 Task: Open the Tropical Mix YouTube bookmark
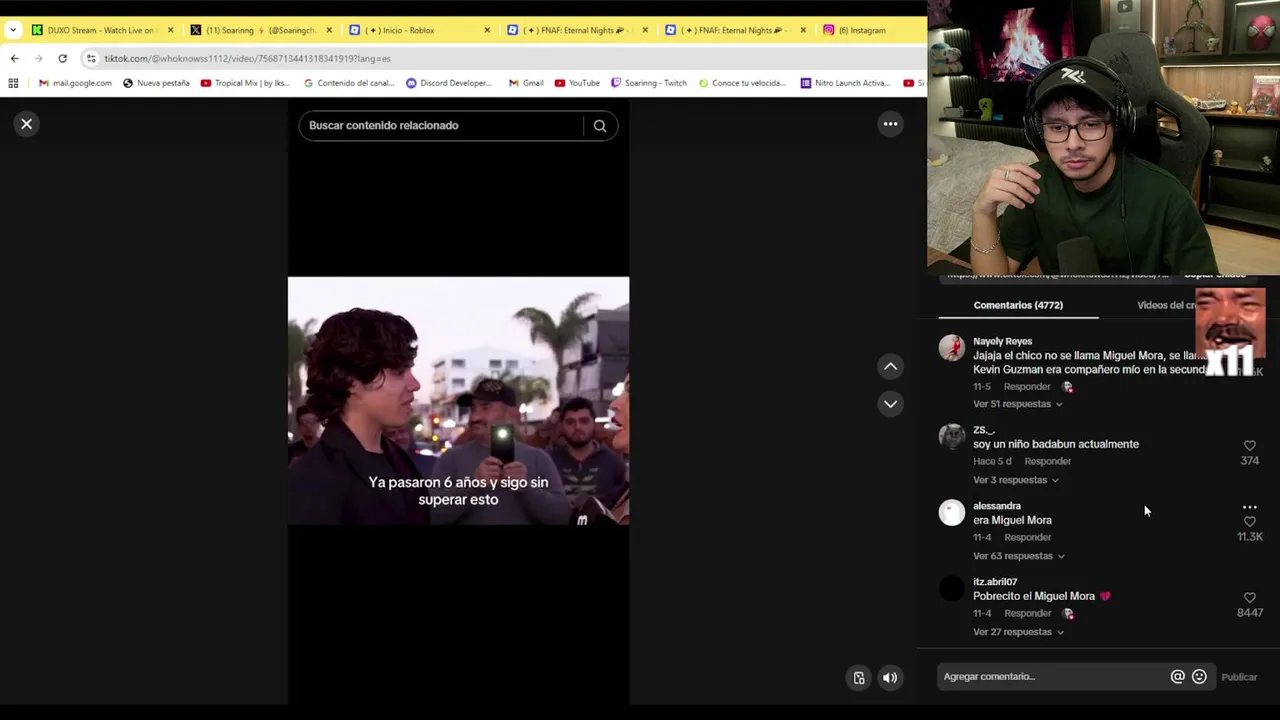pyautogui.click(x=245, y=83)
